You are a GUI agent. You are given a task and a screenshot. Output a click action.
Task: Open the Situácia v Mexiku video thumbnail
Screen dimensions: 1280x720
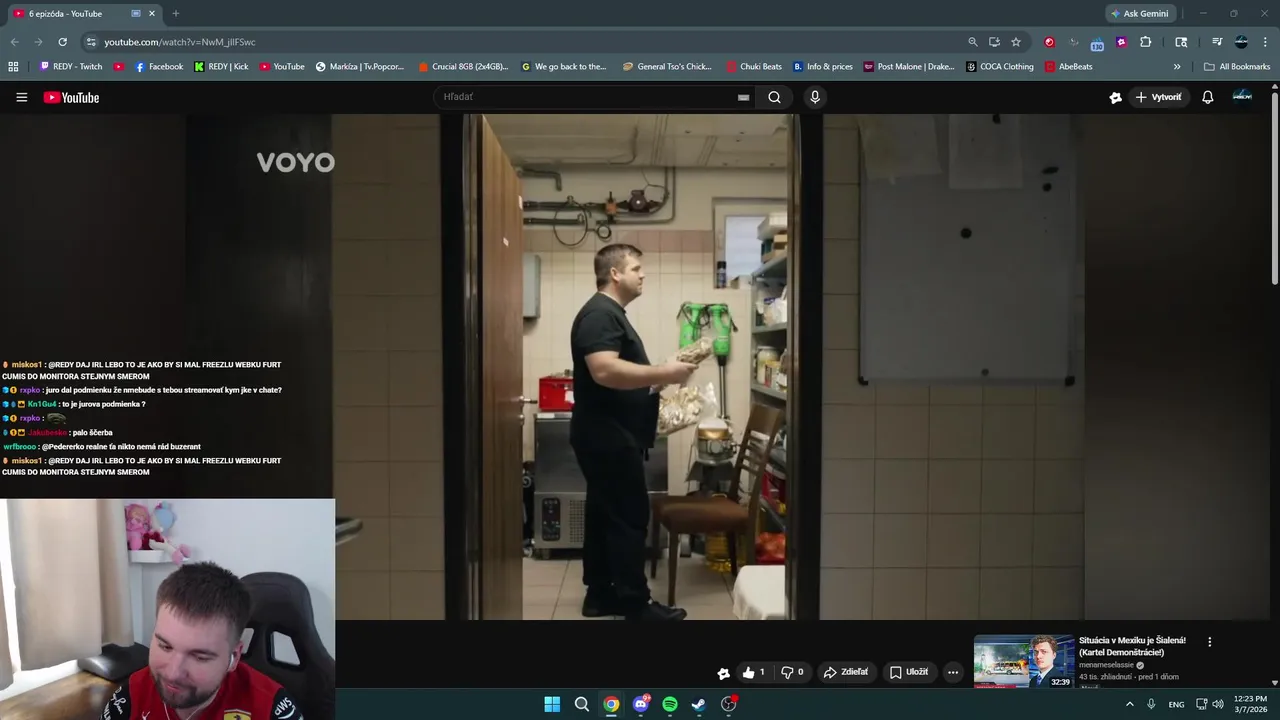(x=1023, y=661)
